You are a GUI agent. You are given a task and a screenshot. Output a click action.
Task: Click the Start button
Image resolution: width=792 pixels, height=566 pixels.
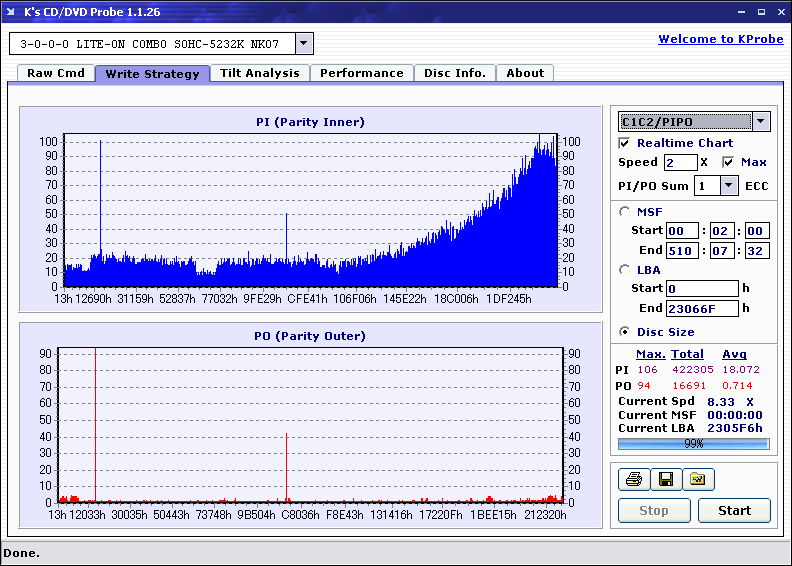734,510
